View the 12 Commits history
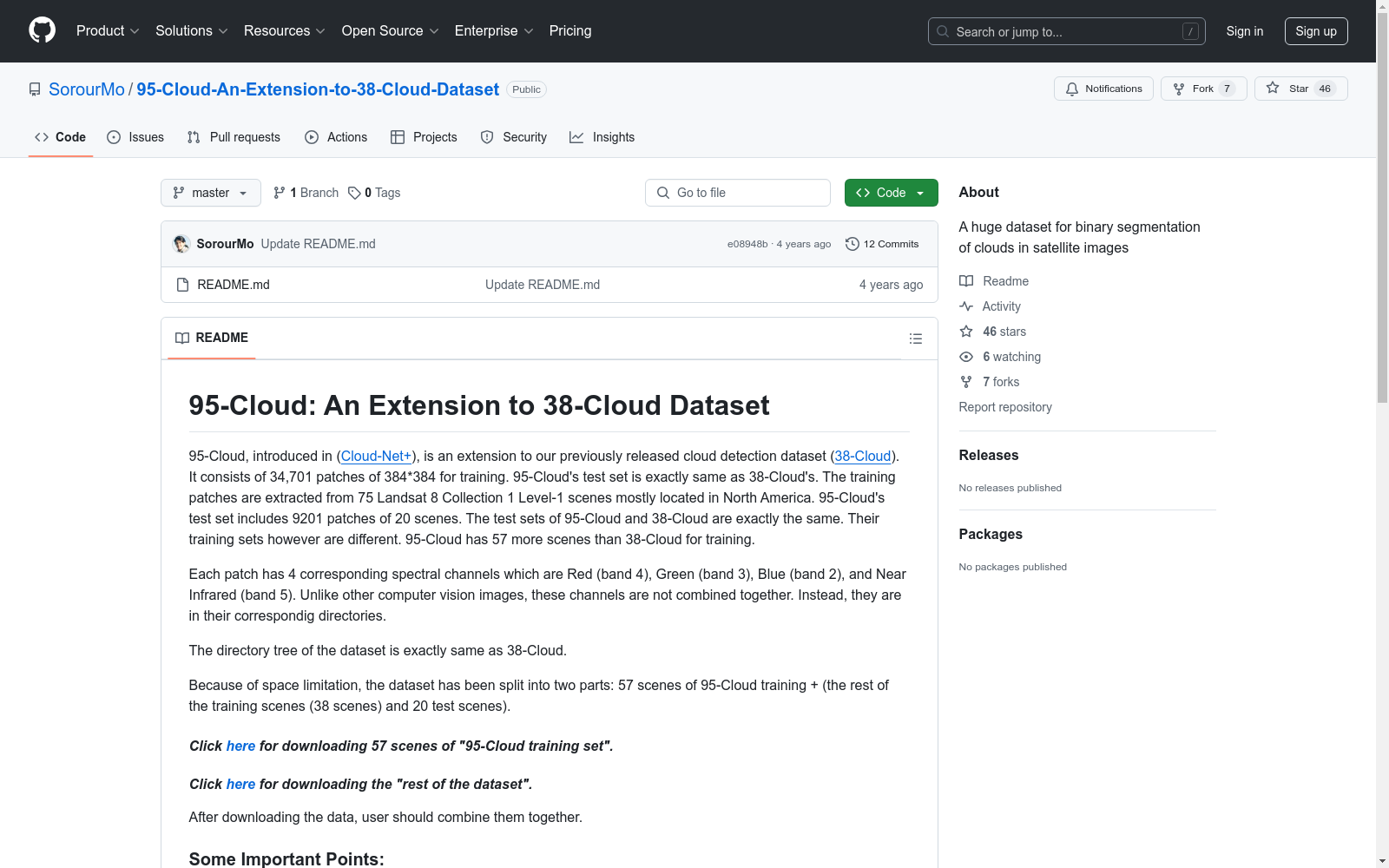 882,244
